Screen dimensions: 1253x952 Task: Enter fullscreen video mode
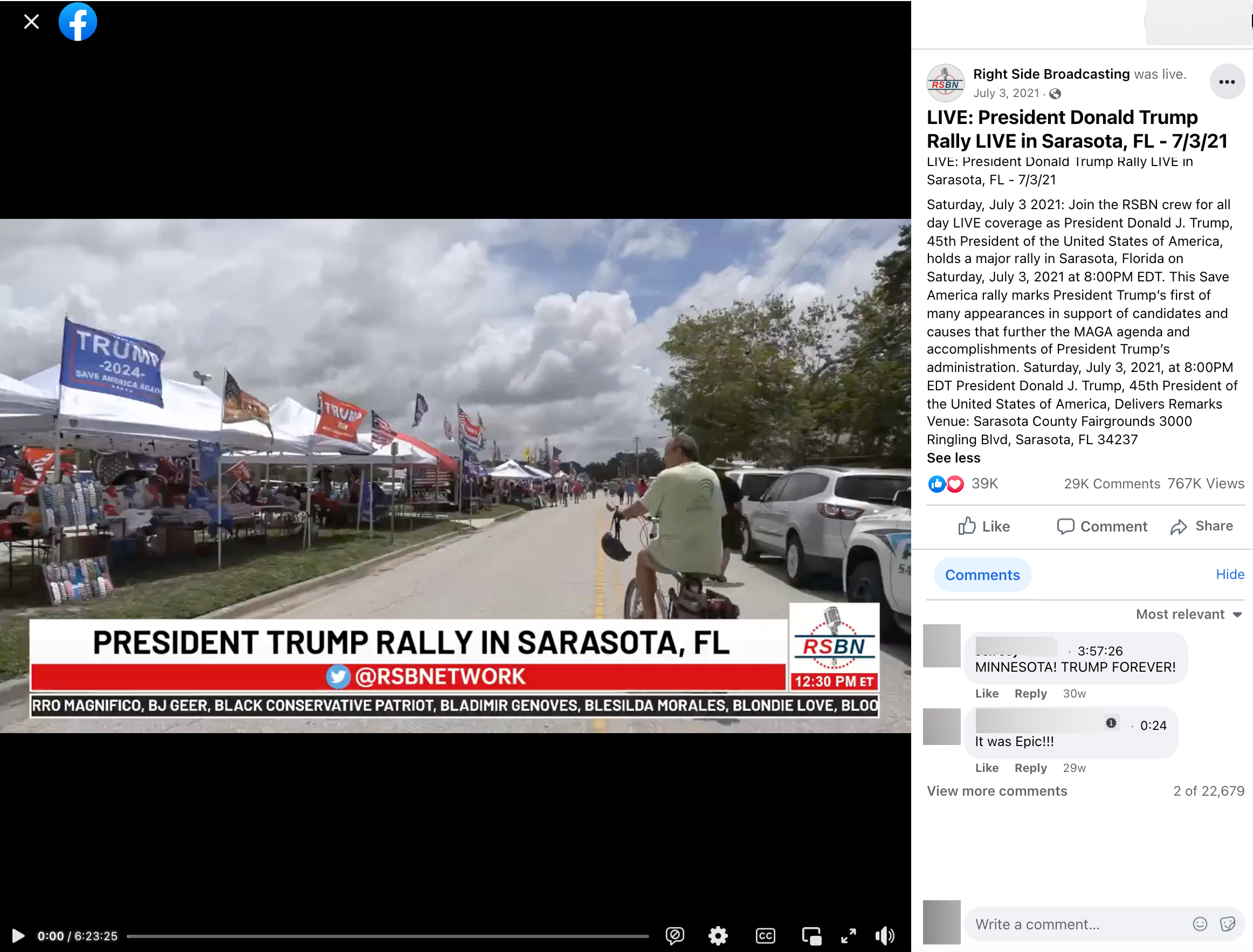pyautogui.click(x=849, y=936)
